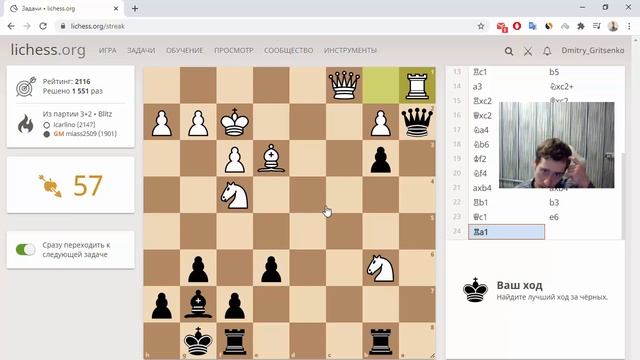Select the black king on bottom row
640x360 pixels.
point(198,341)
